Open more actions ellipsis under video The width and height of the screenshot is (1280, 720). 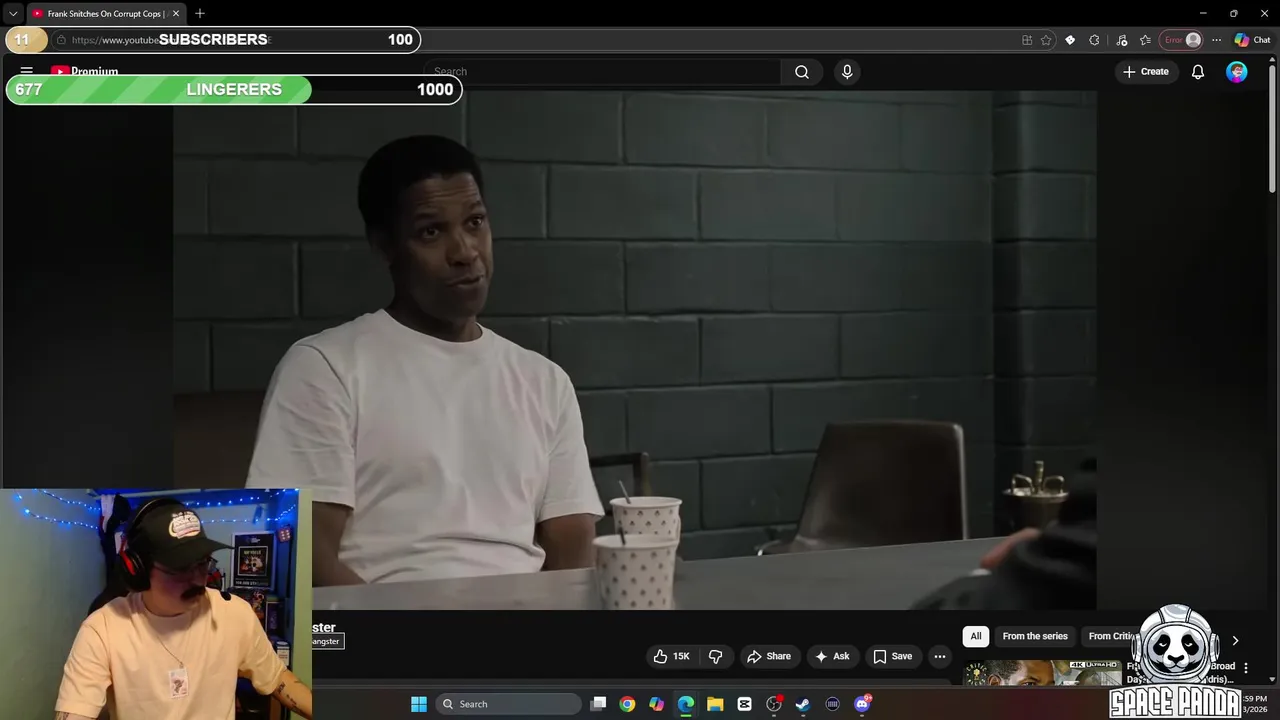click(x=940, y=656)
